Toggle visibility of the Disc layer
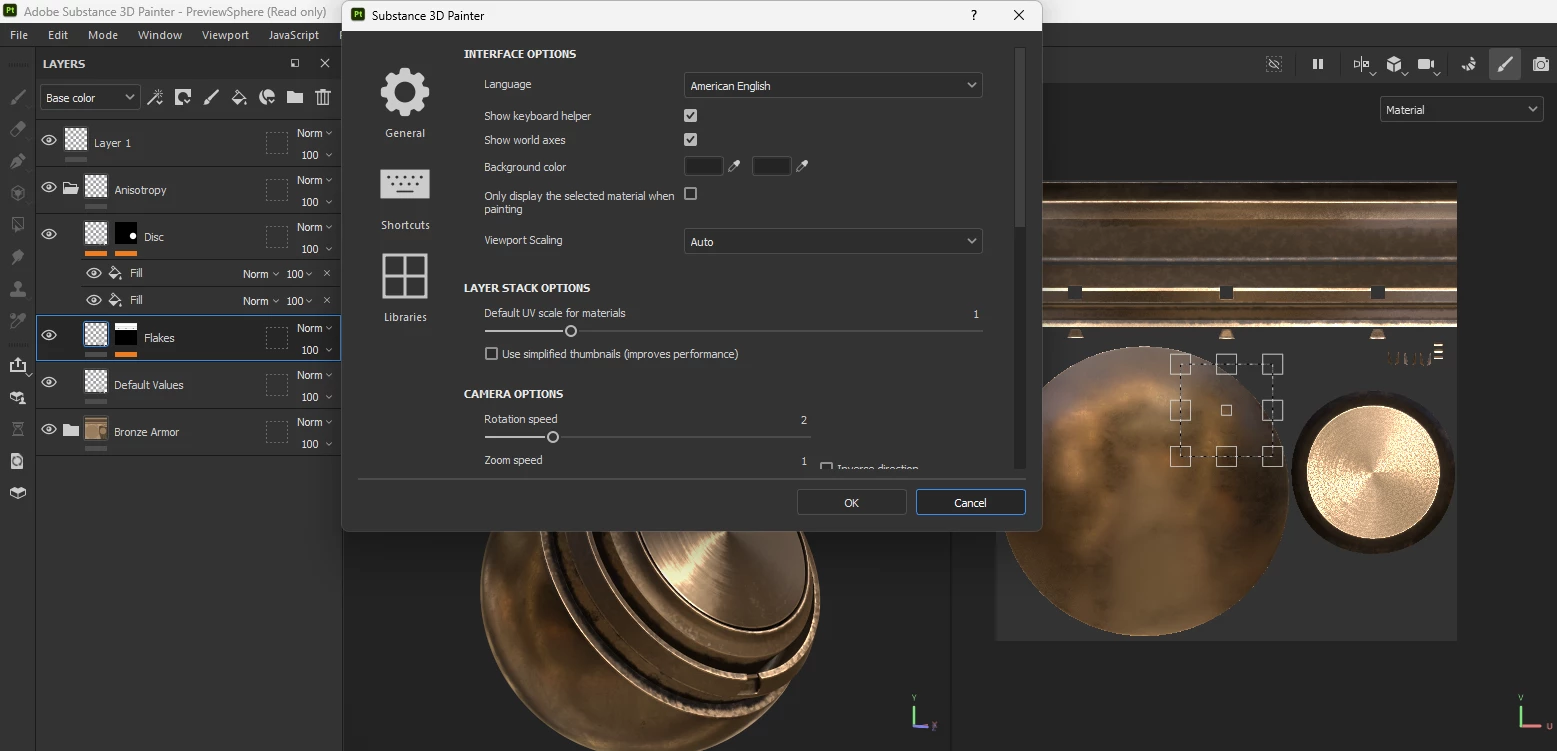Screen dimensions: 1557x751 49,235
